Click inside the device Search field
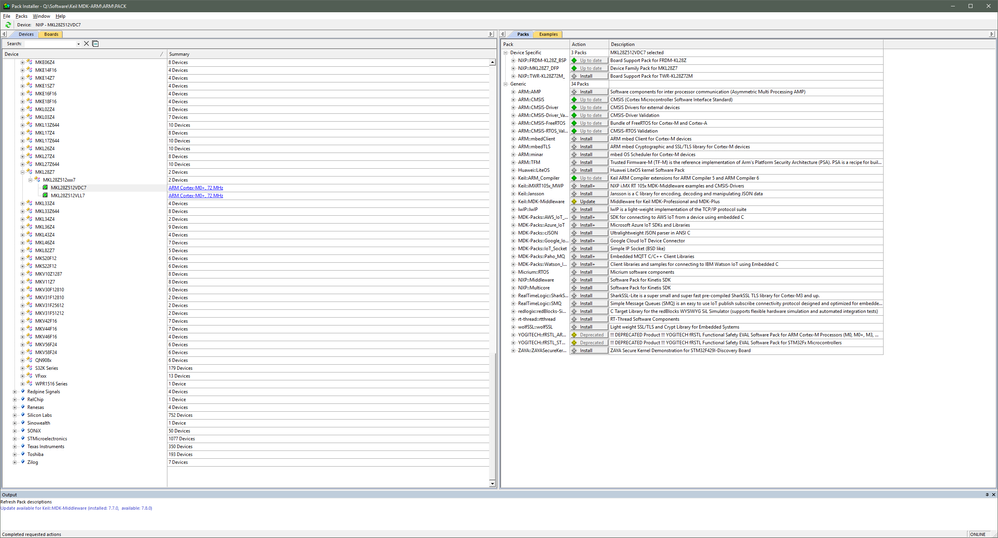Image resolution: width=998 pixels, height=538 pixels. coord(50,44)
